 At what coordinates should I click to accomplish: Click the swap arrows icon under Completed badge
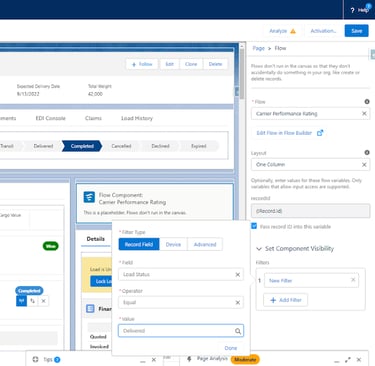(32, 301)
